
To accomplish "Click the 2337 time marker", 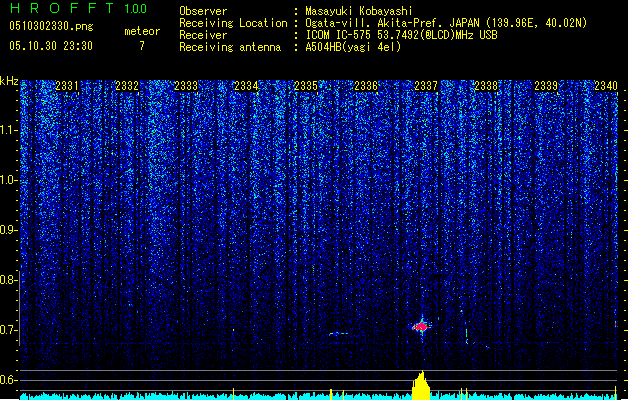I will click(x=426, y=85).
